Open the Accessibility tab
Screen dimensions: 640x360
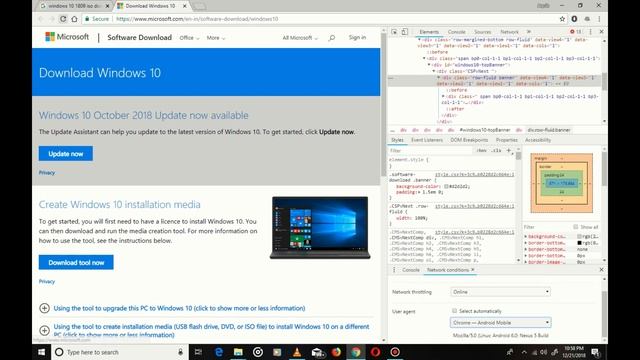click(538, 140)
